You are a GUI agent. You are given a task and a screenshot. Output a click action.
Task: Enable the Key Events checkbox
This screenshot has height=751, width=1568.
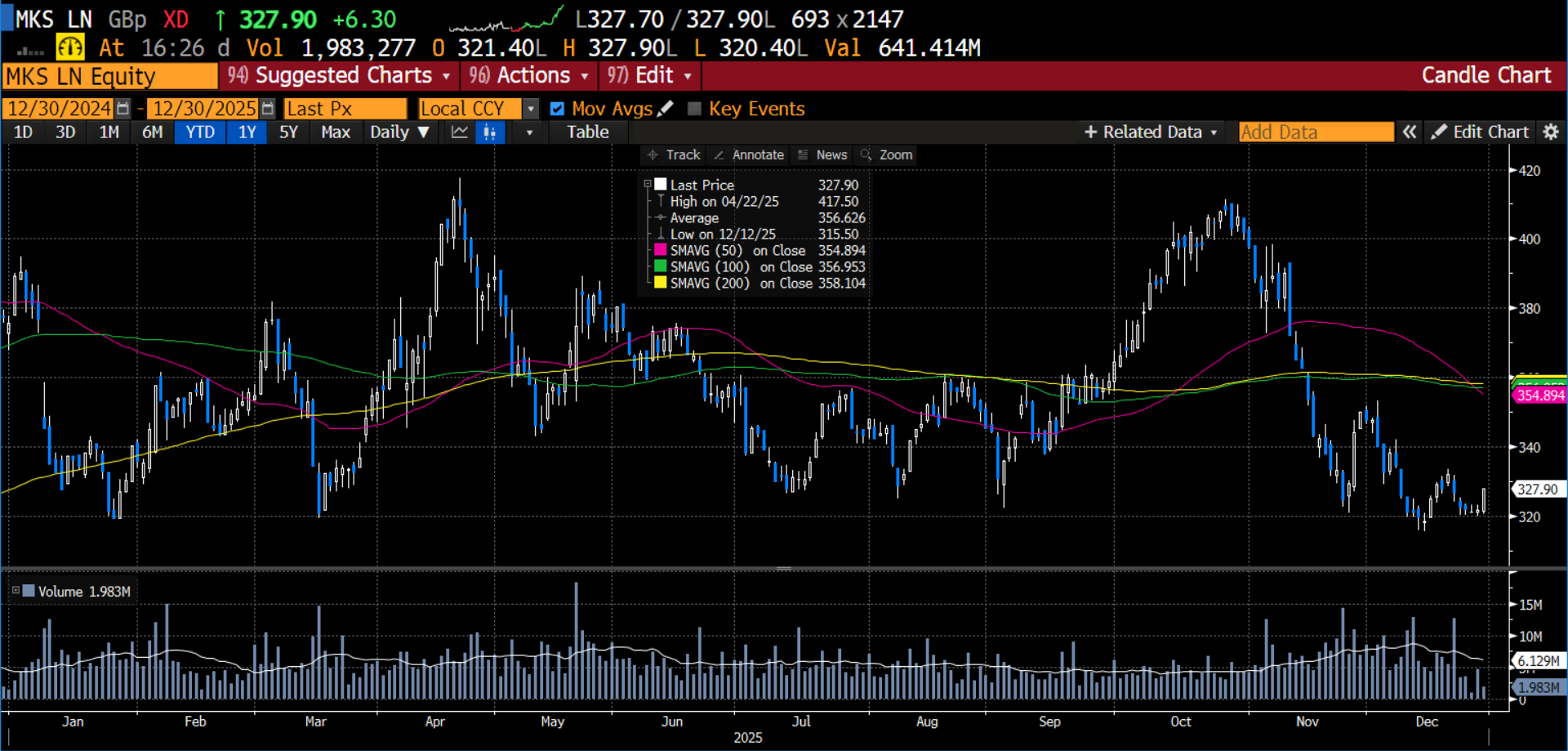pos(695,109)
